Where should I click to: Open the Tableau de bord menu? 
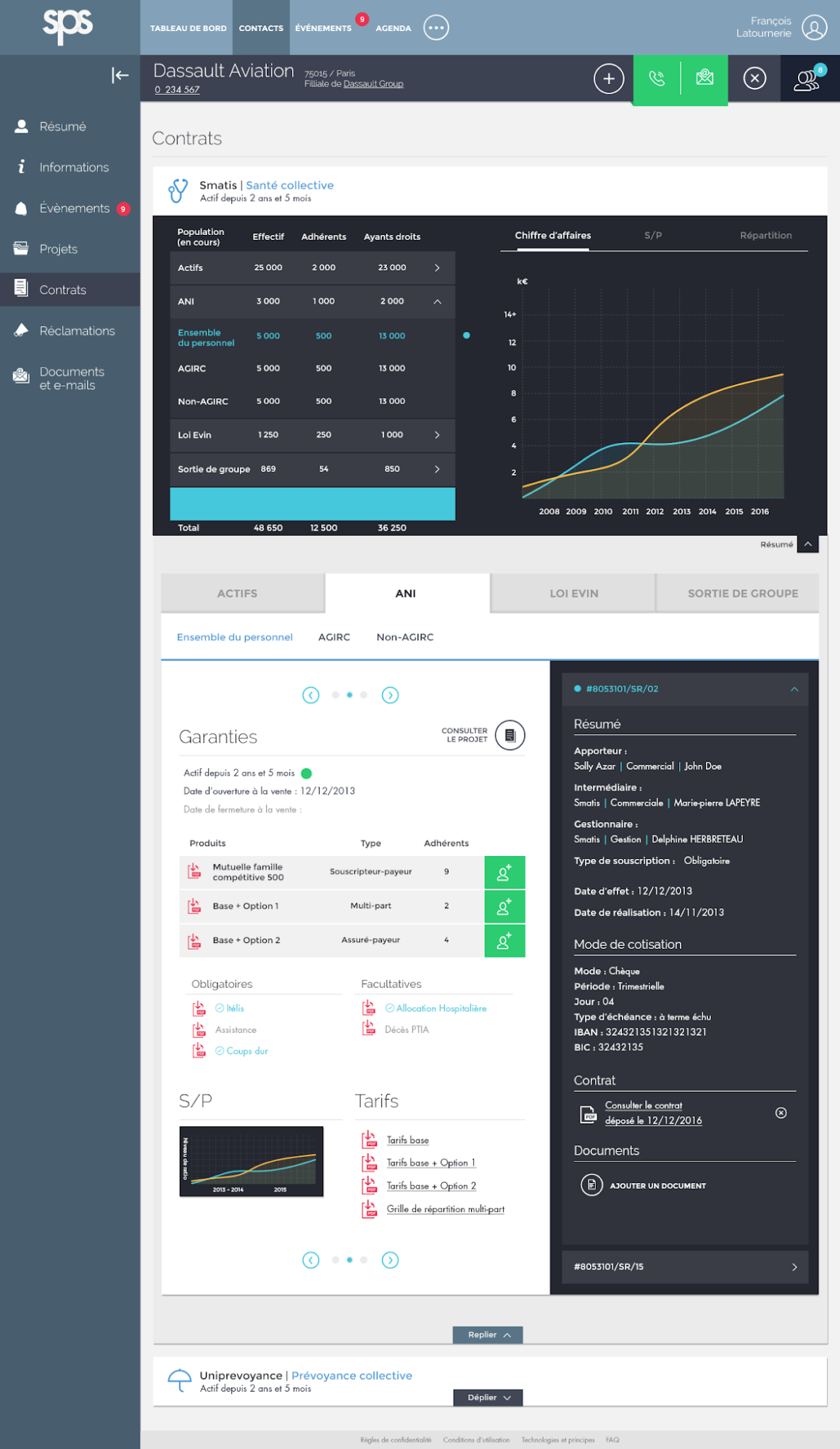point(188,28)
